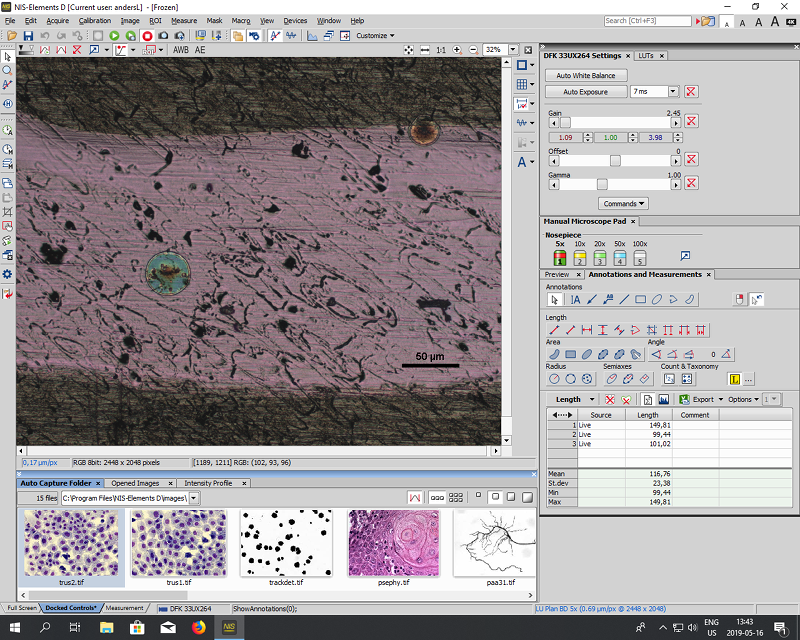Toggle AWB auto white balance in toolbar
Image resolution: width=800 pixels, height=640 pixels.
[x=180, y=50]
